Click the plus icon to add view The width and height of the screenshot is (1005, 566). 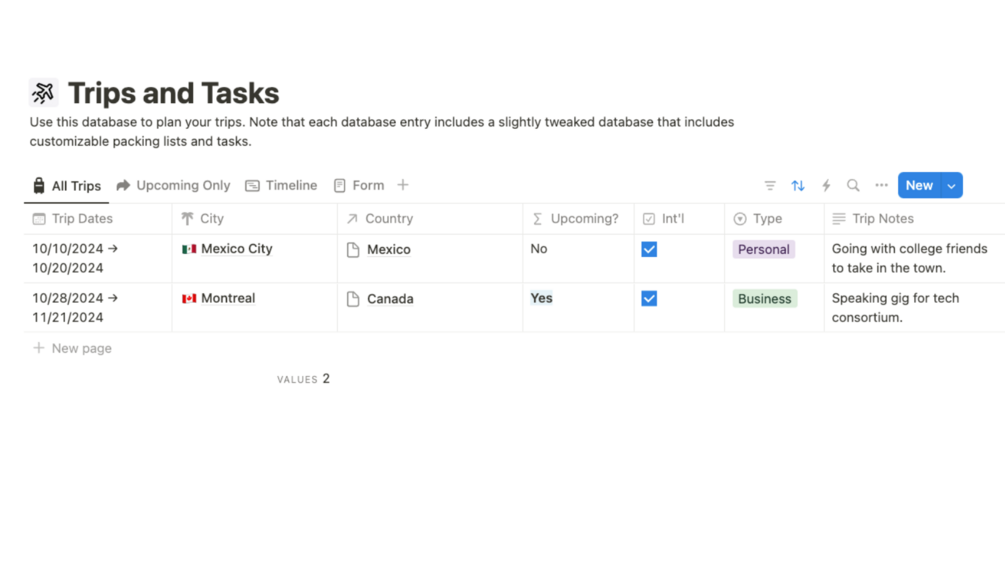tap(403, 185)
